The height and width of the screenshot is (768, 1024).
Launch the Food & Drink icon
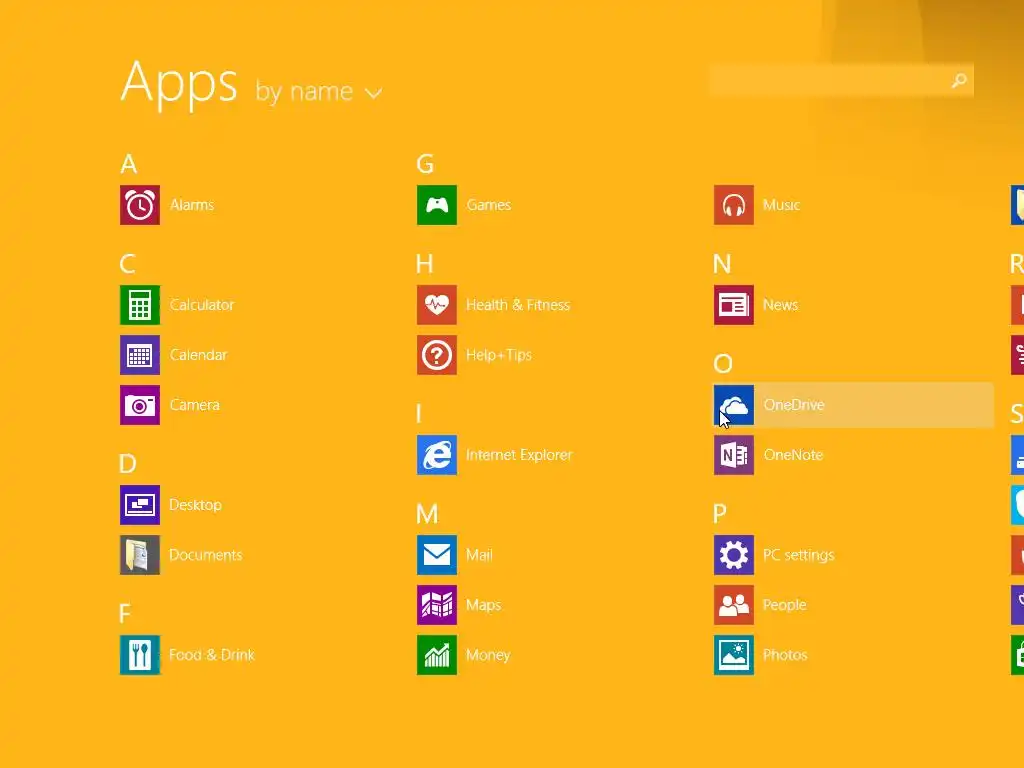[x=140, y=655]
